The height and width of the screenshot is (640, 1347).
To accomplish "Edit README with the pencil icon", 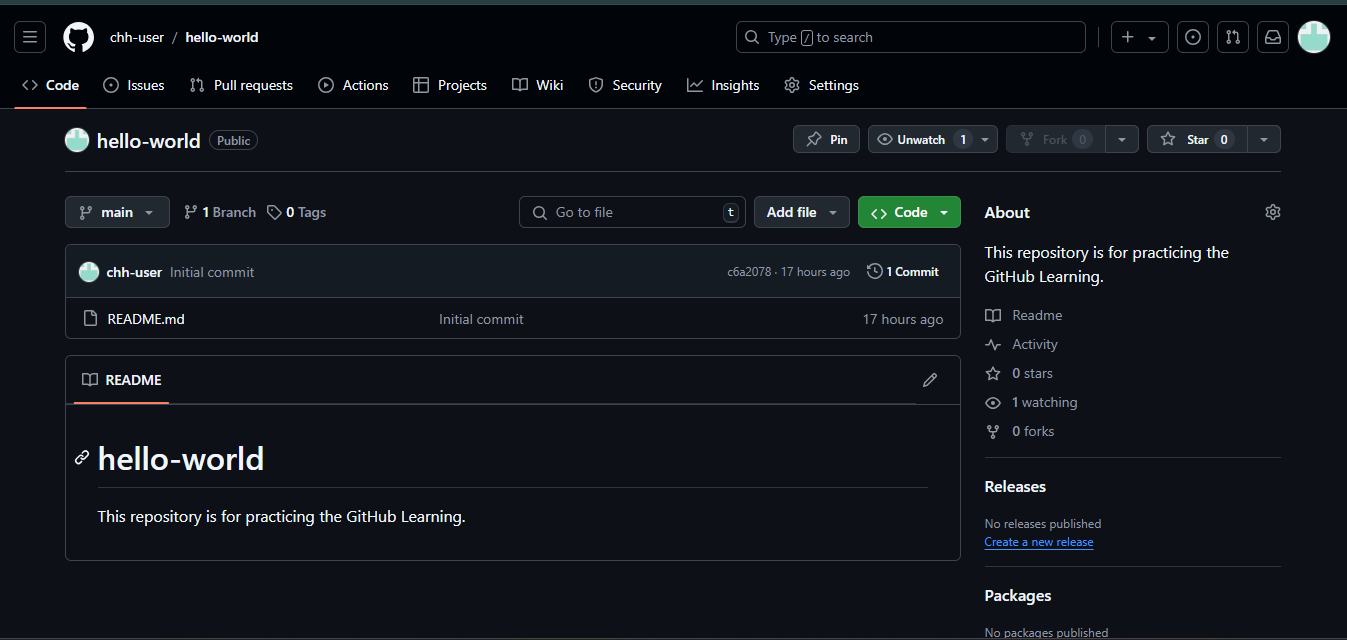I will [930, 380].
